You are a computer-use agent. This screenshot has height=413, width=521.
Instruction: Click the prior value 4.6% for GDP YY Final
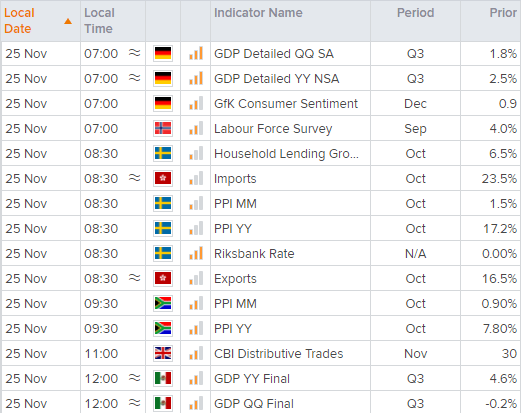[503, 378]
